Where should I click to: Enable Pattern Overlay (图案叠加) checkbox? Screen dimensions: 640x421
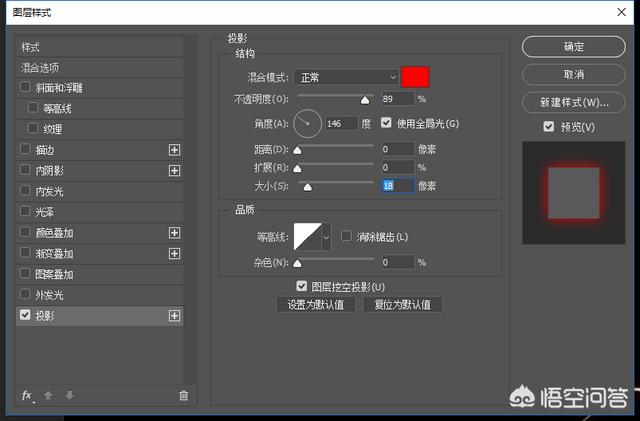(x=25, y=274)
